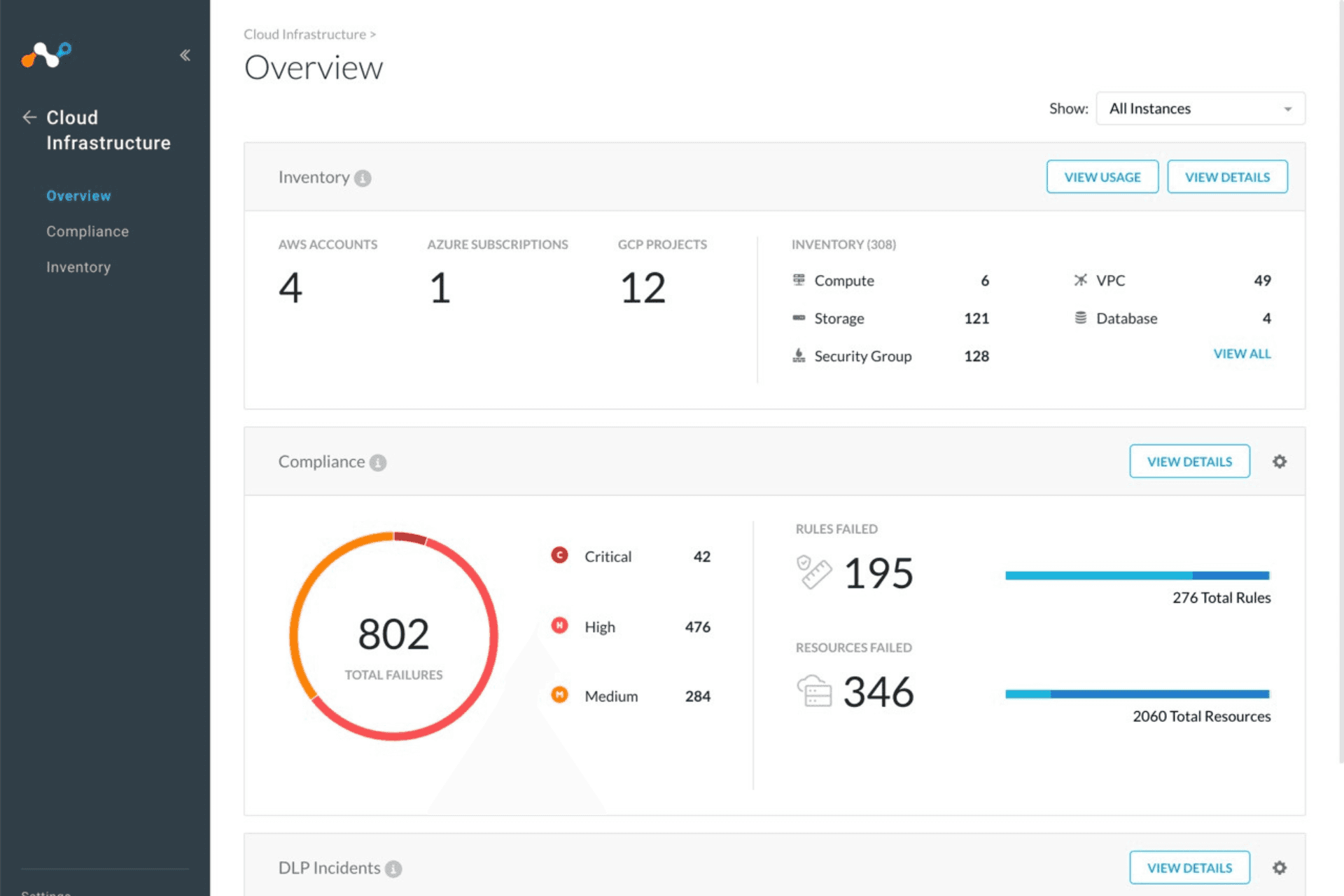Screen dimensions: 1344x896
Task: Open Overview in the sidebar
Action: 78,196
